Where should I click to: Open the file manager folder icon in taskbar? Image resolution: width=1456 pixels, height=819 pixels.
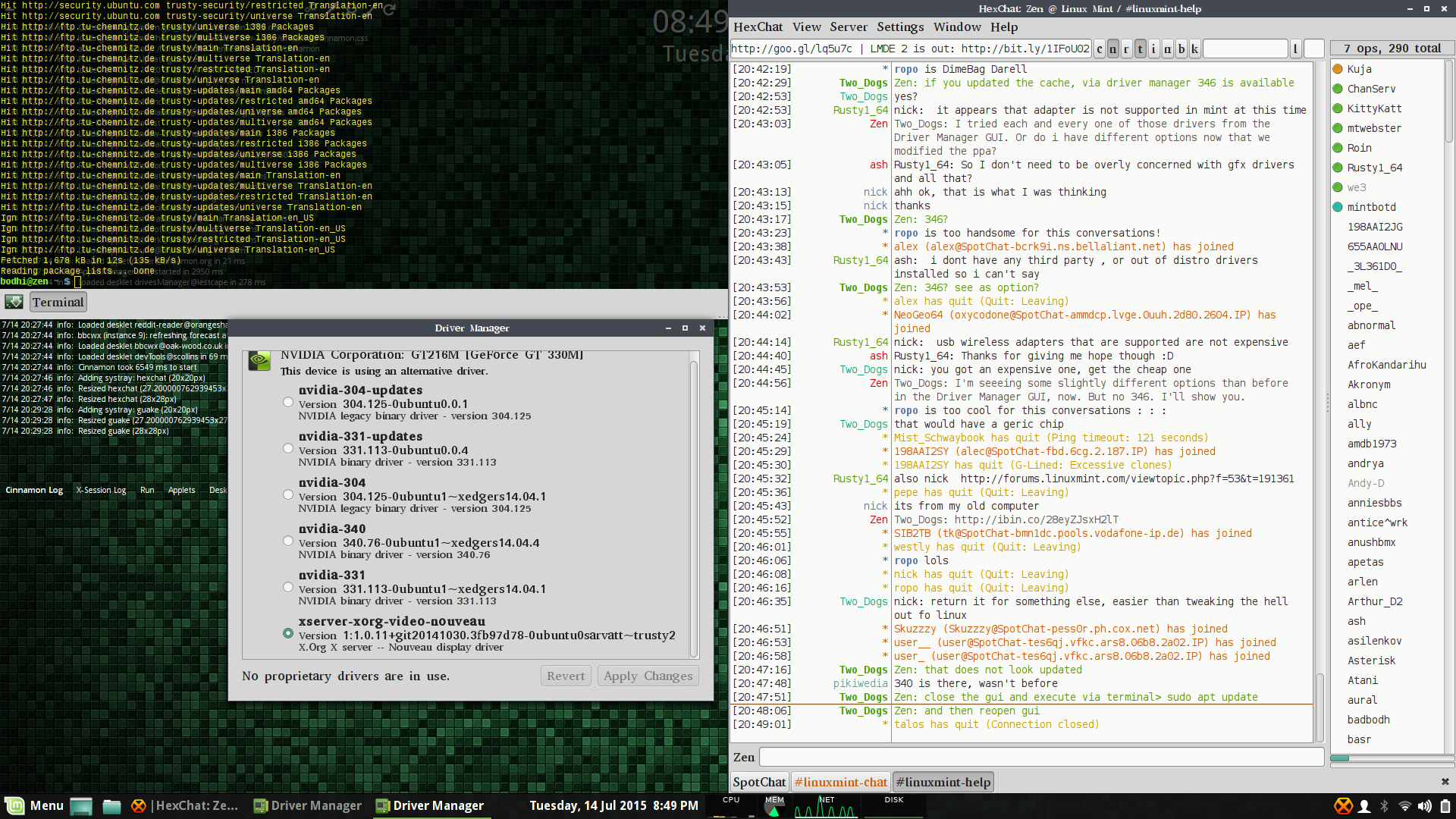click(111, 806)
